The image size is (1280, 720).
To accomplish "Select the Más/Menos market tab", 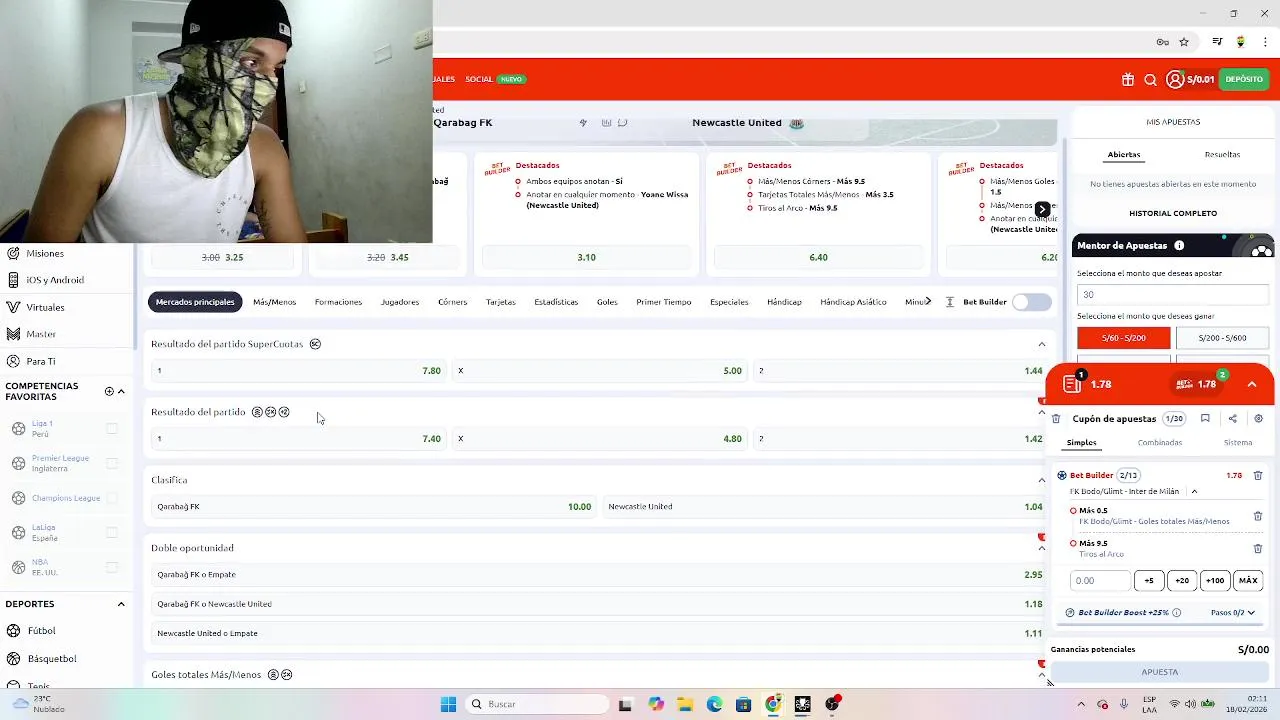I will point(274,302).
